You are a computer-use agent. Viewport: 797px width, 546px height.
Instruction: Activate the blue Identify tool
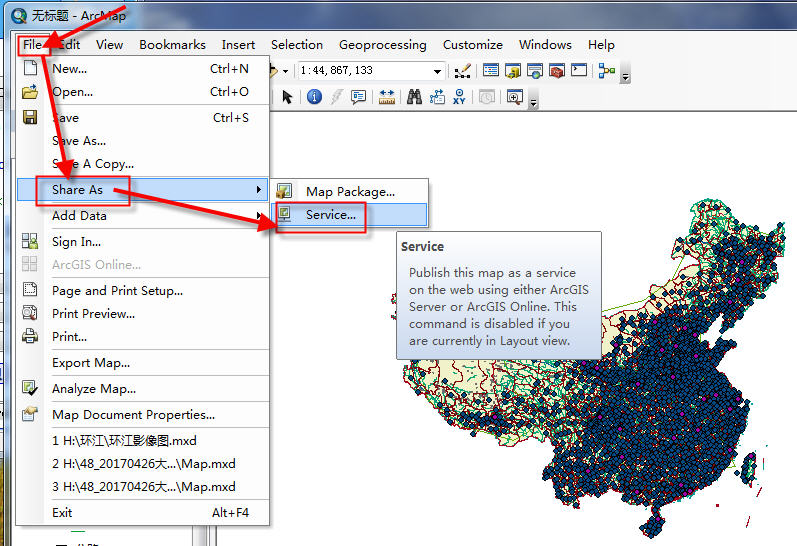click(x=314, y=97)
